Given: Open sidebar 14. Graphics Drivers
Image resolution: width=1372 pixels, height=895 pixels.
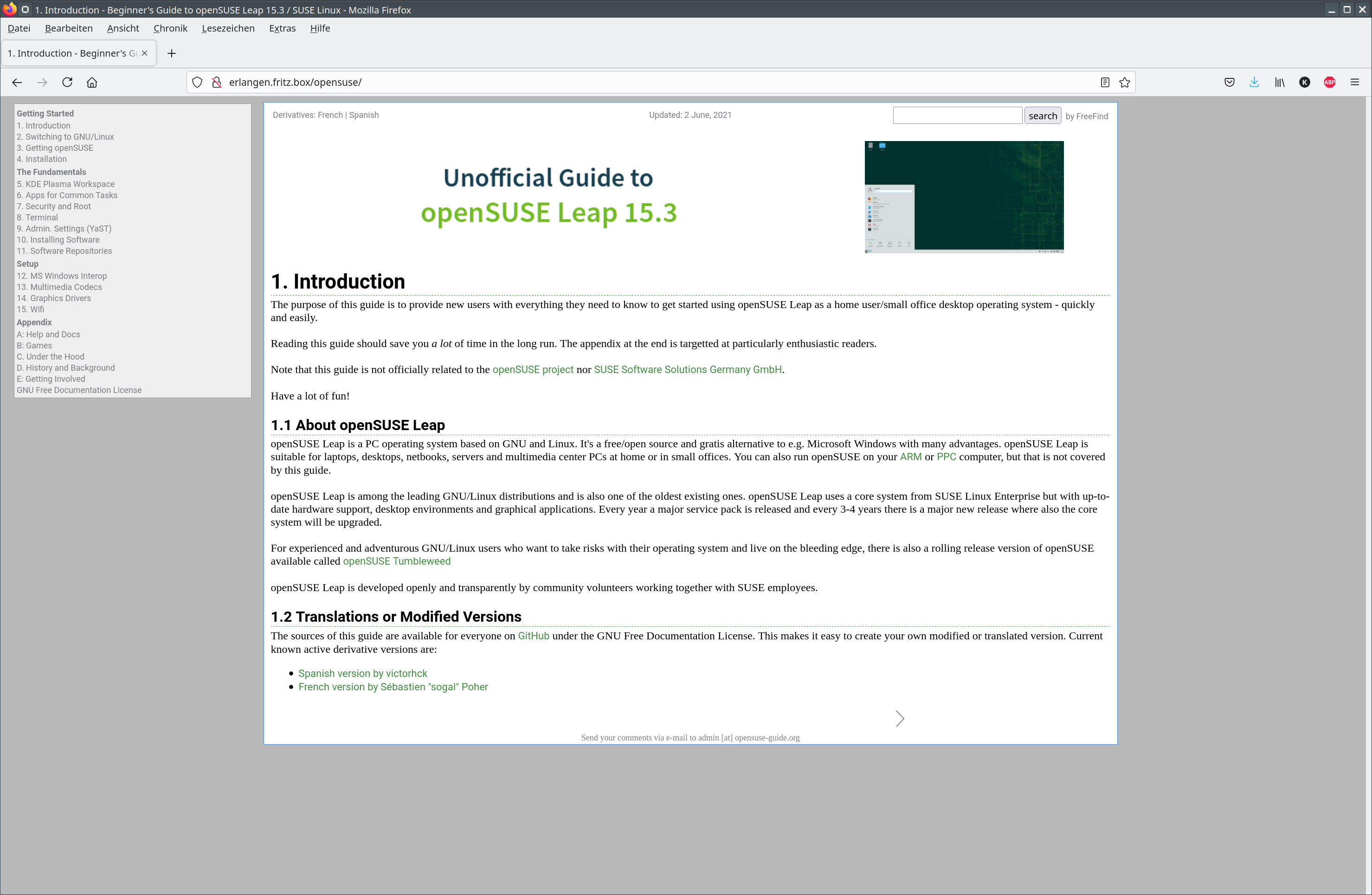Looking at the screenshot, I should [54, 298].
